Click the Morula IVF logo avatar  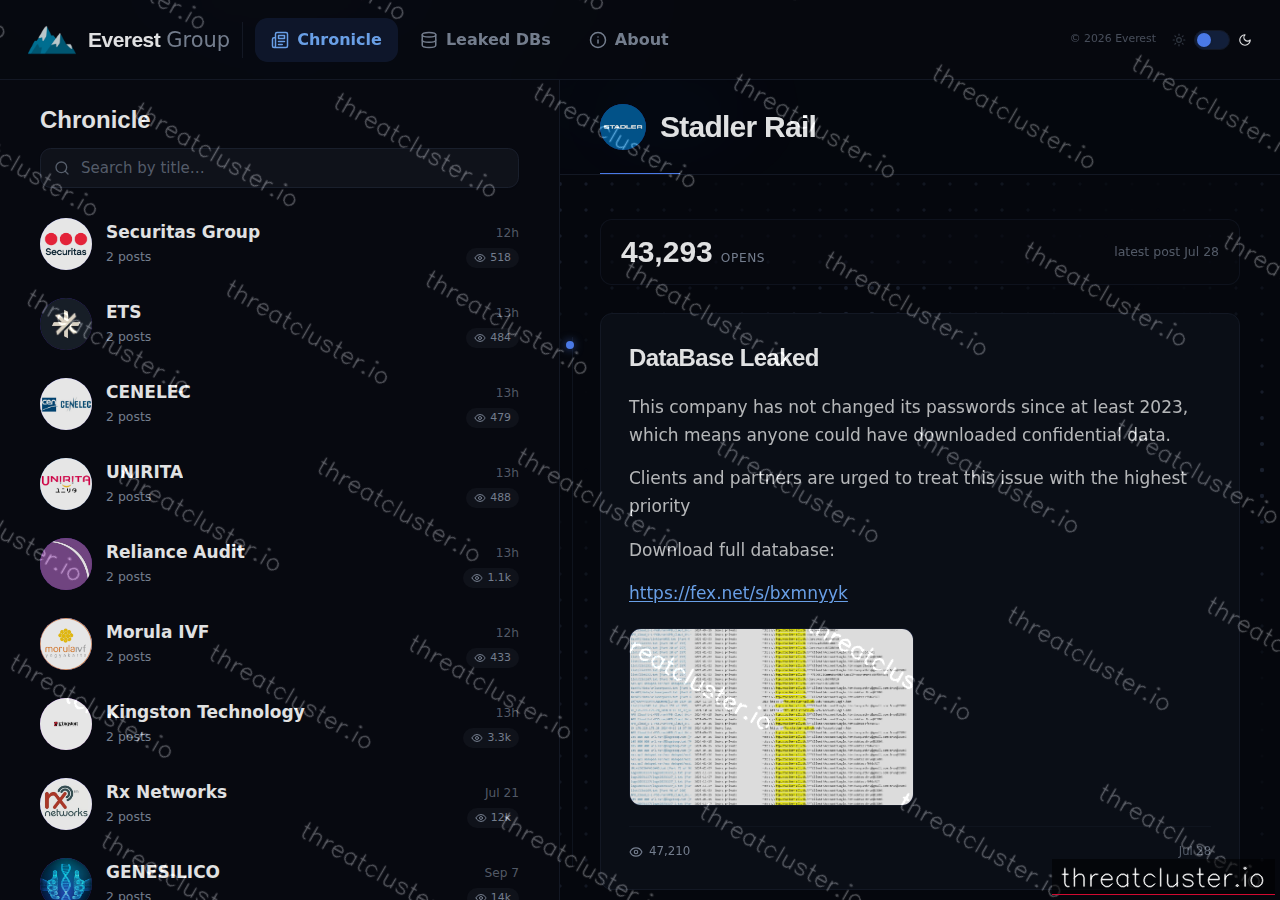coord(66,644)
